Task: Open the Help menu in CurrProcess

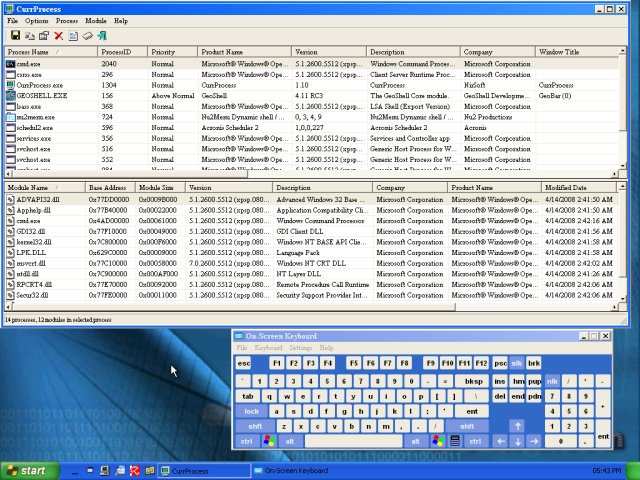Action: point(121,21)
